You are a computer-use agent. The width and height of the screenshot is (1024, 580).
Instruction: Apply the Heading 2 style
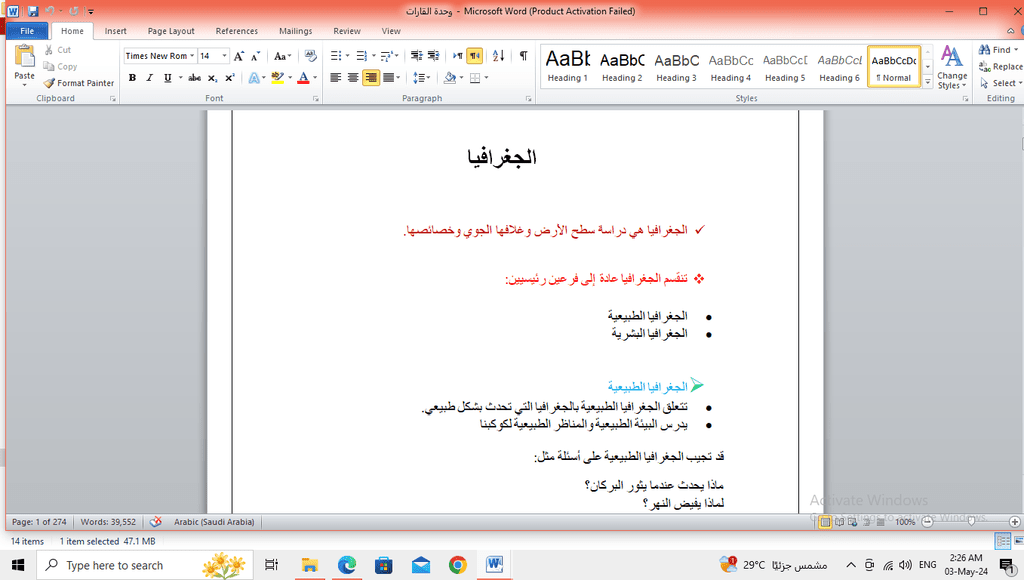(622, 66)
